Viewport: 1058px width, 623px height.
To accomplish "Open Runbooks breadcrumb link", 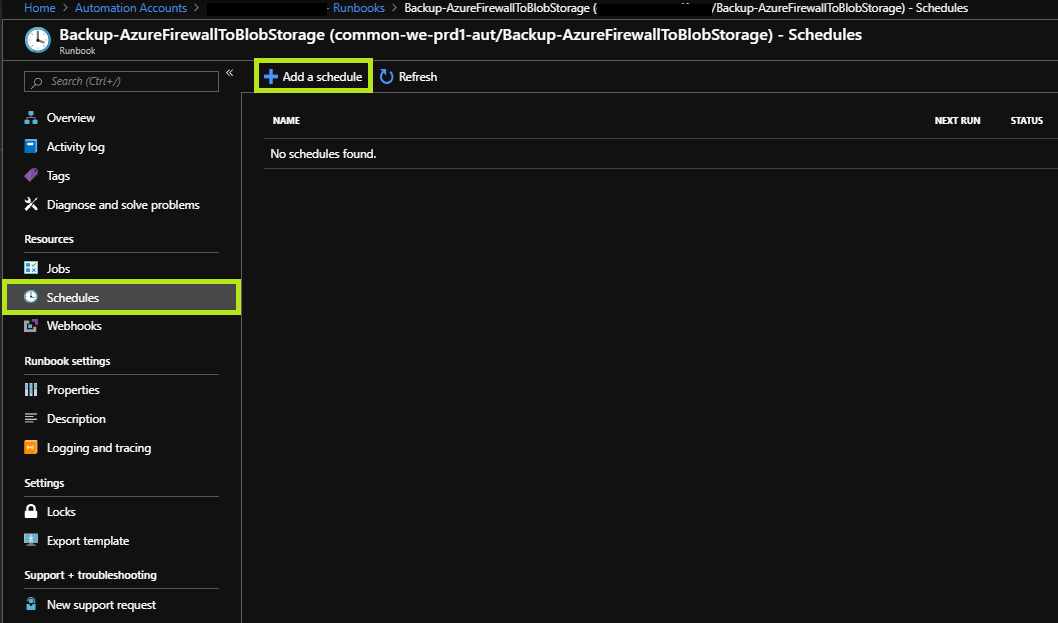I will click(x=359, y=8).
